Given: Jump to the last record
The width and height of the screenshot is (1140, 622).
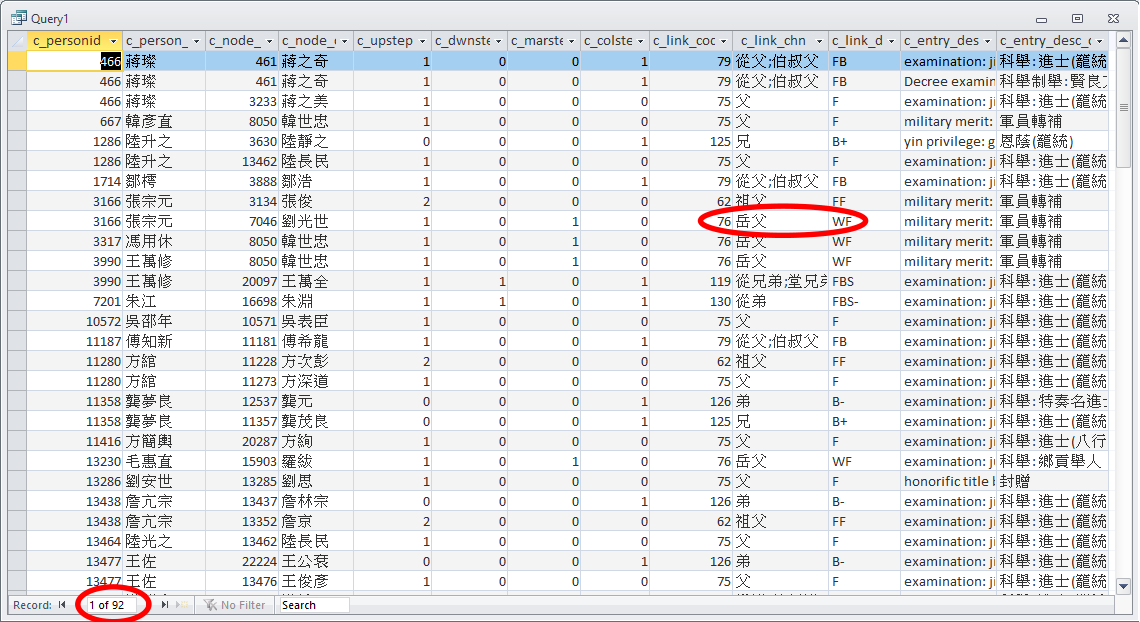Looking at the screenshot, I should click(x=165, y=605).
